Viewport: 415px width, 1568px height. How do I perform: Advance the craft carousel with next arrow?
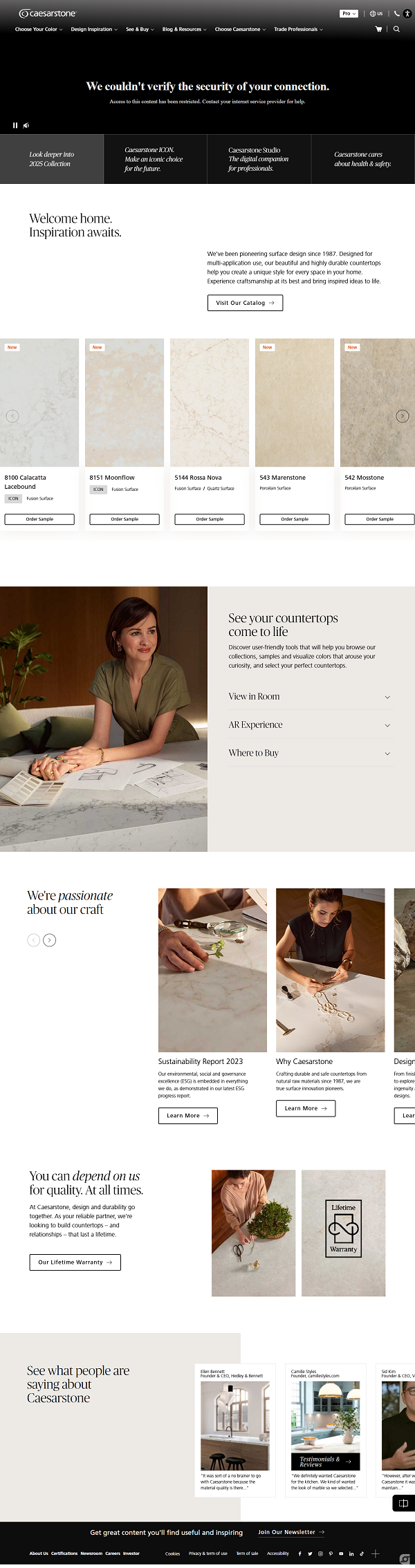point(49,940)
